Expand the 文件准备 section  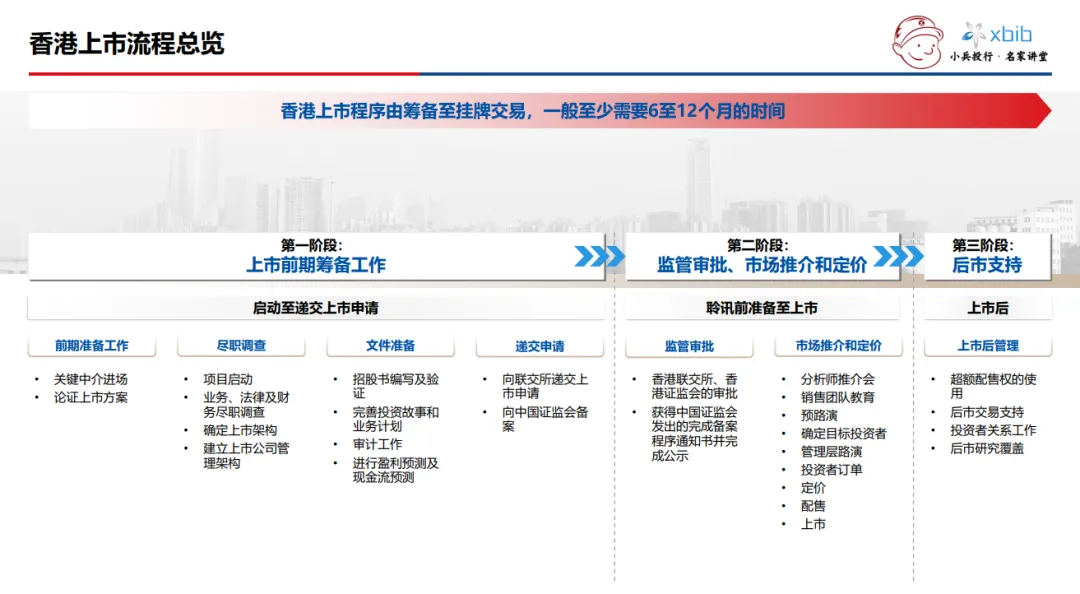[x=390, y=345]
